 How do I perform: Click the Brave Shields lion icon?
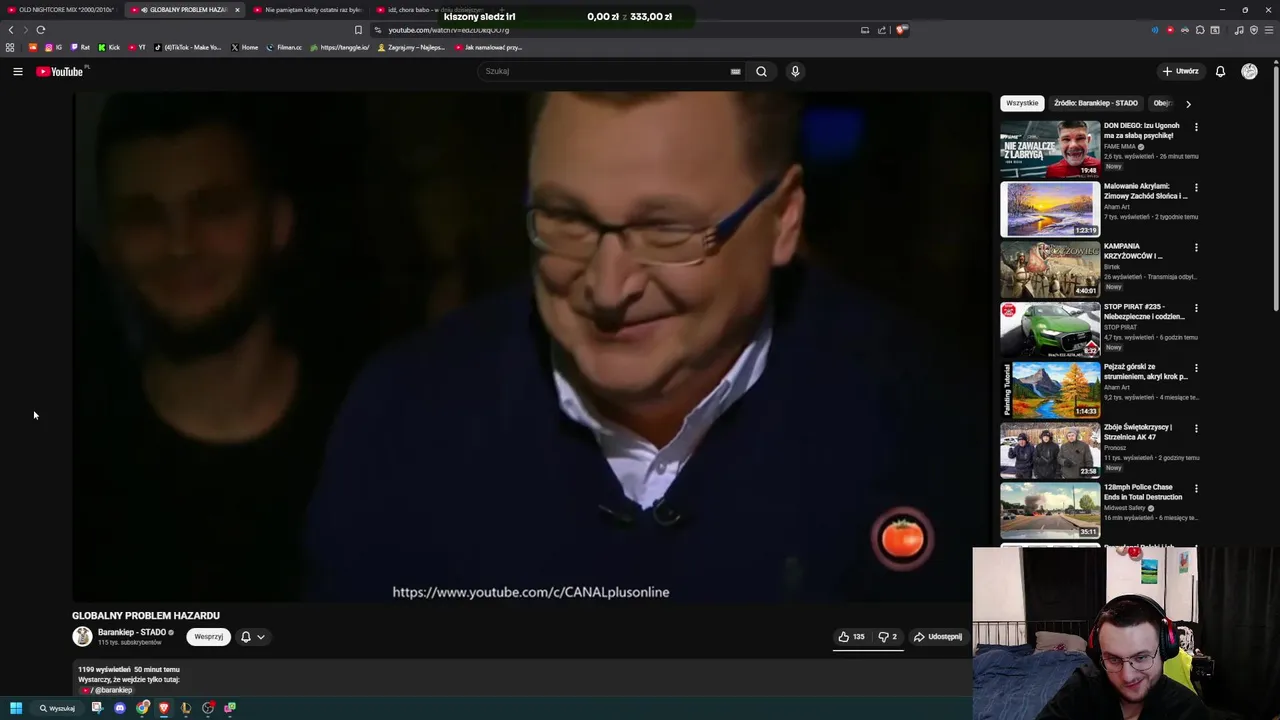(x=901, y=30)
